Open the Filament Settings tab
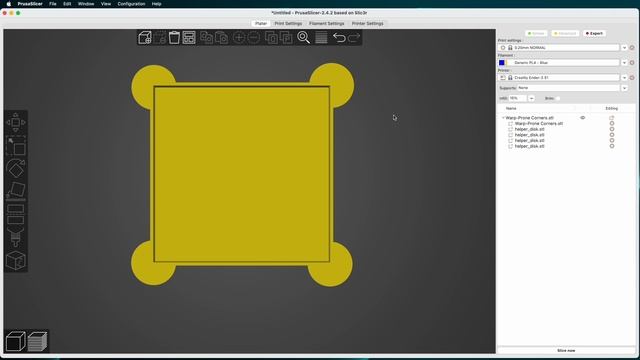 (327, 23)
